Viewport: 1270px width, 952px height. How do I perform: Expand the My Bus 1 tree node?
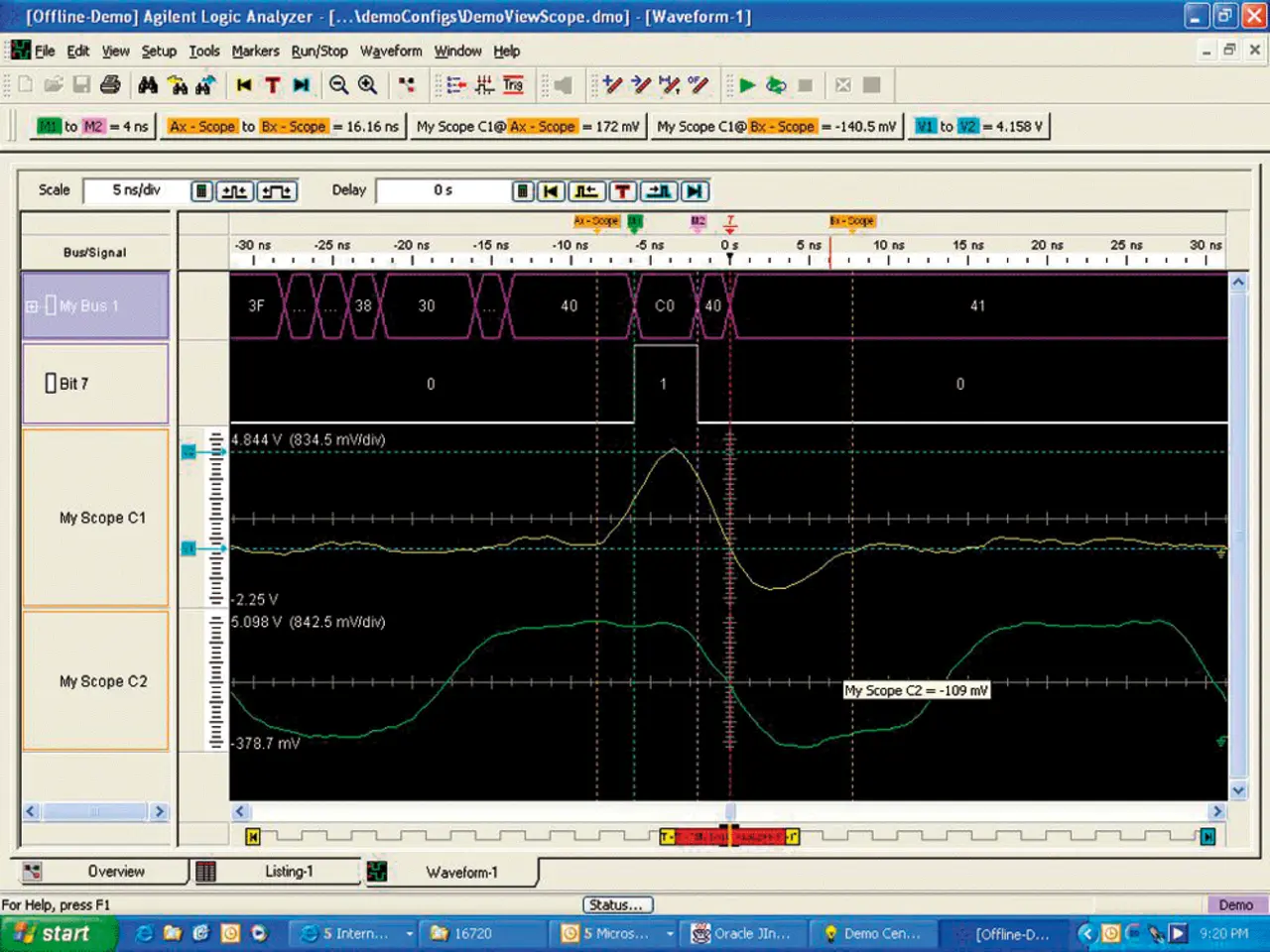click(x=32, y=306)
